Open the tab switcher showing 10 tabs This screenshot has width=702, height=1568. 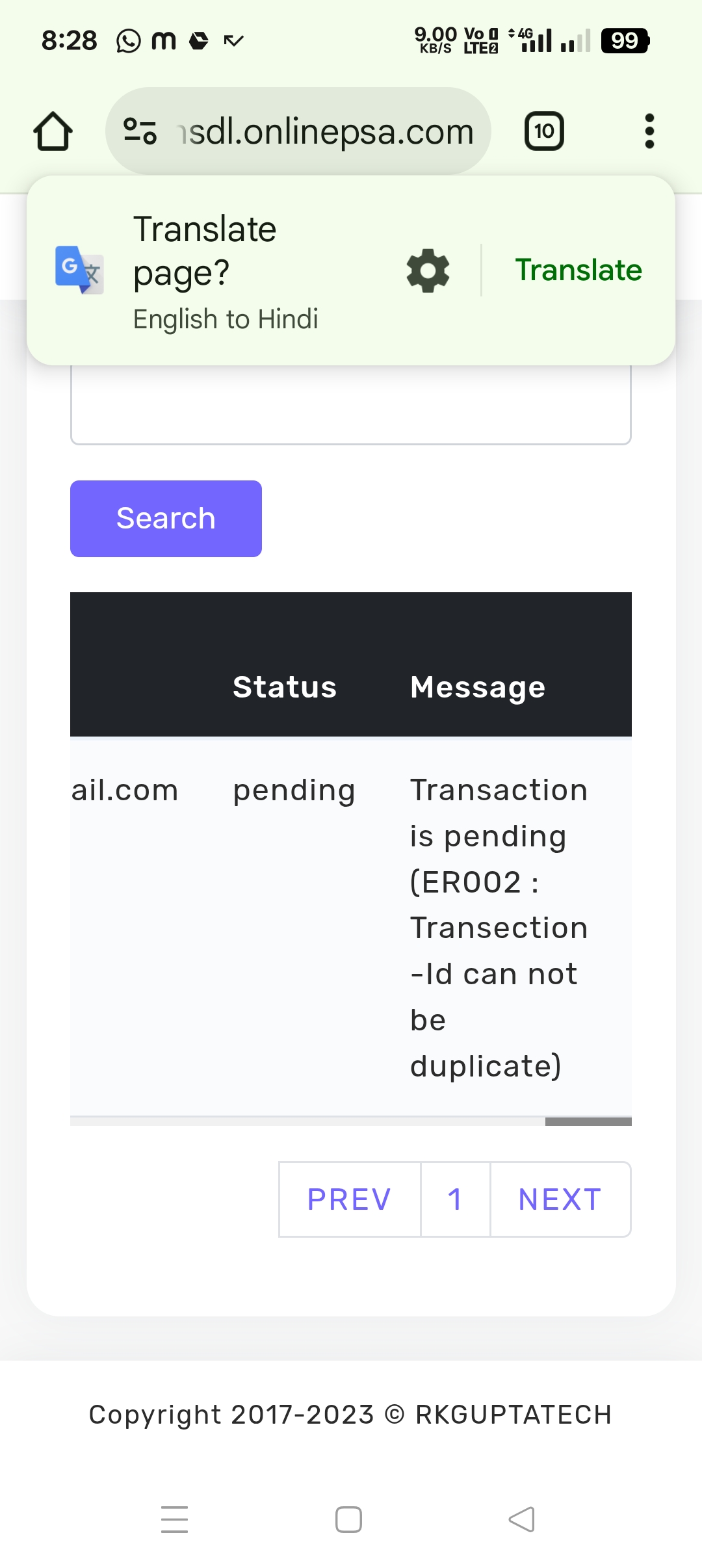pos(544,131)
